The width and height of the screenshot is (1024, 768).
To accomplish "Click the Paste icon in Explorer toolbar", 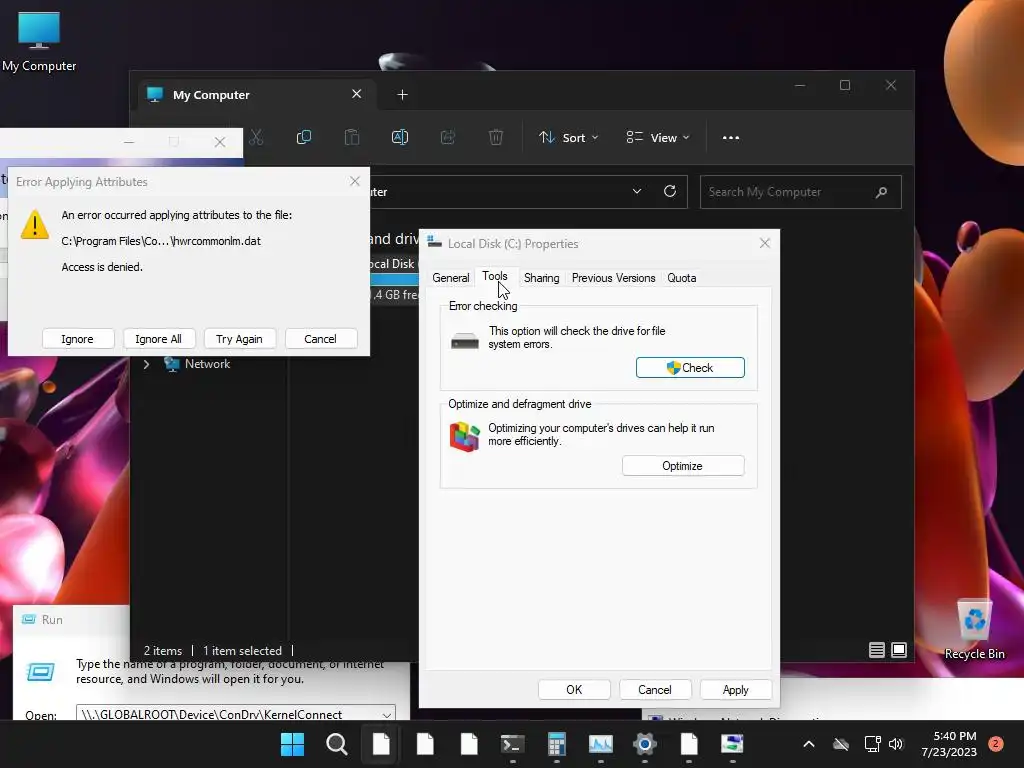I will click(x=352, y=137).
